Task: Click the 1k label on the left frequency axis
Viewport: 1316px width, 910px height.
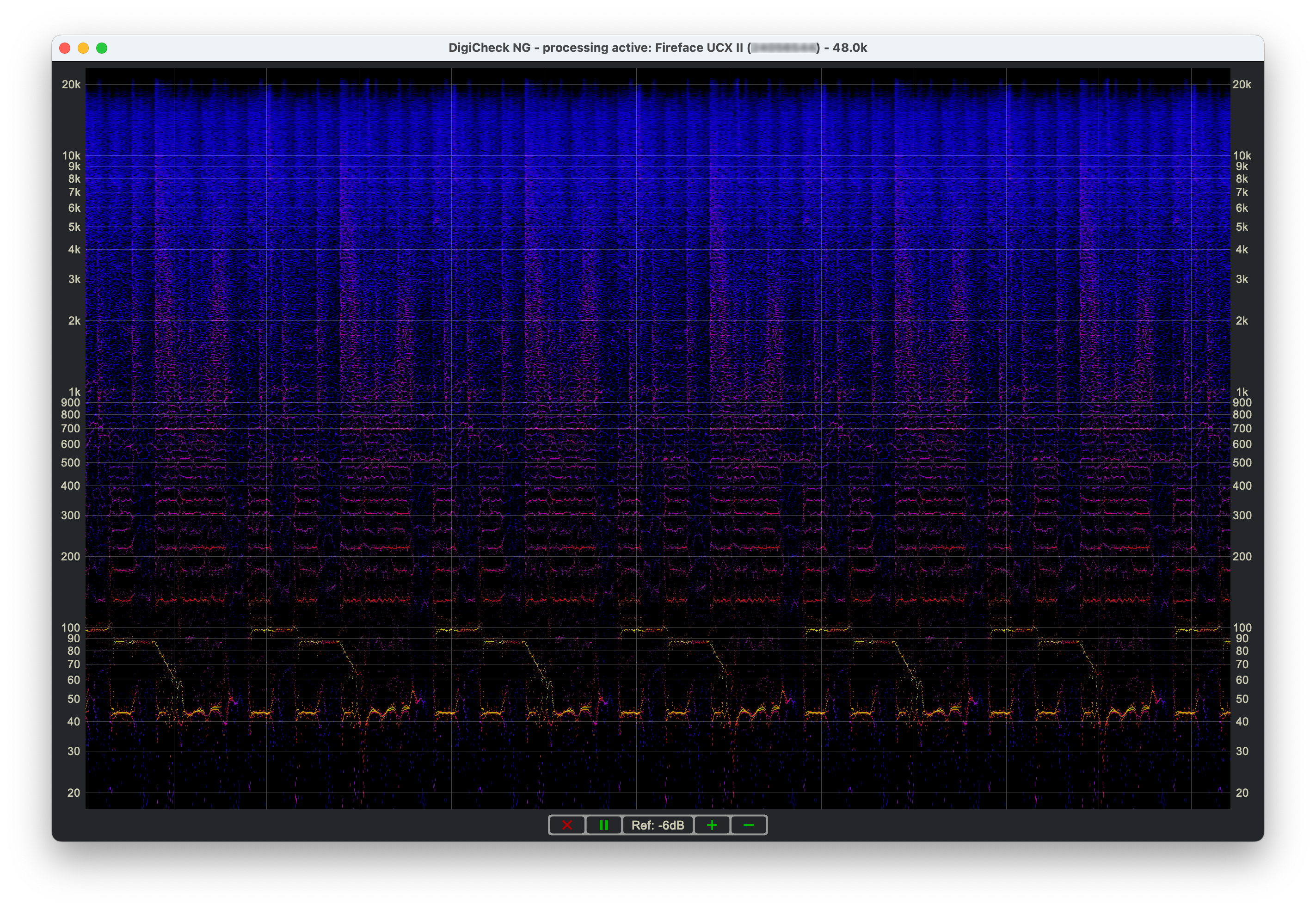Action: click(x=75, y=392)
